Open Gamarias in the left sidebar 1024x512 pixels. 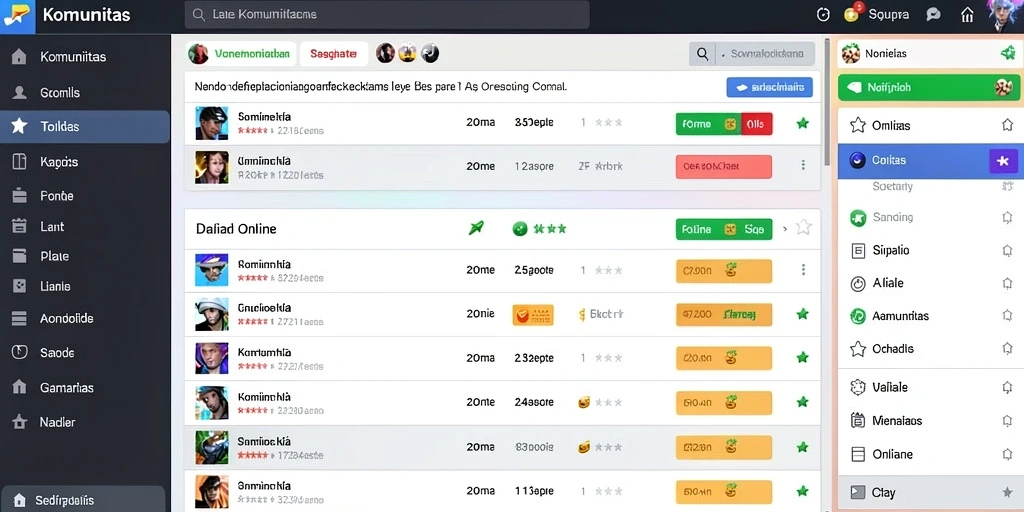[x=85, y=387]
